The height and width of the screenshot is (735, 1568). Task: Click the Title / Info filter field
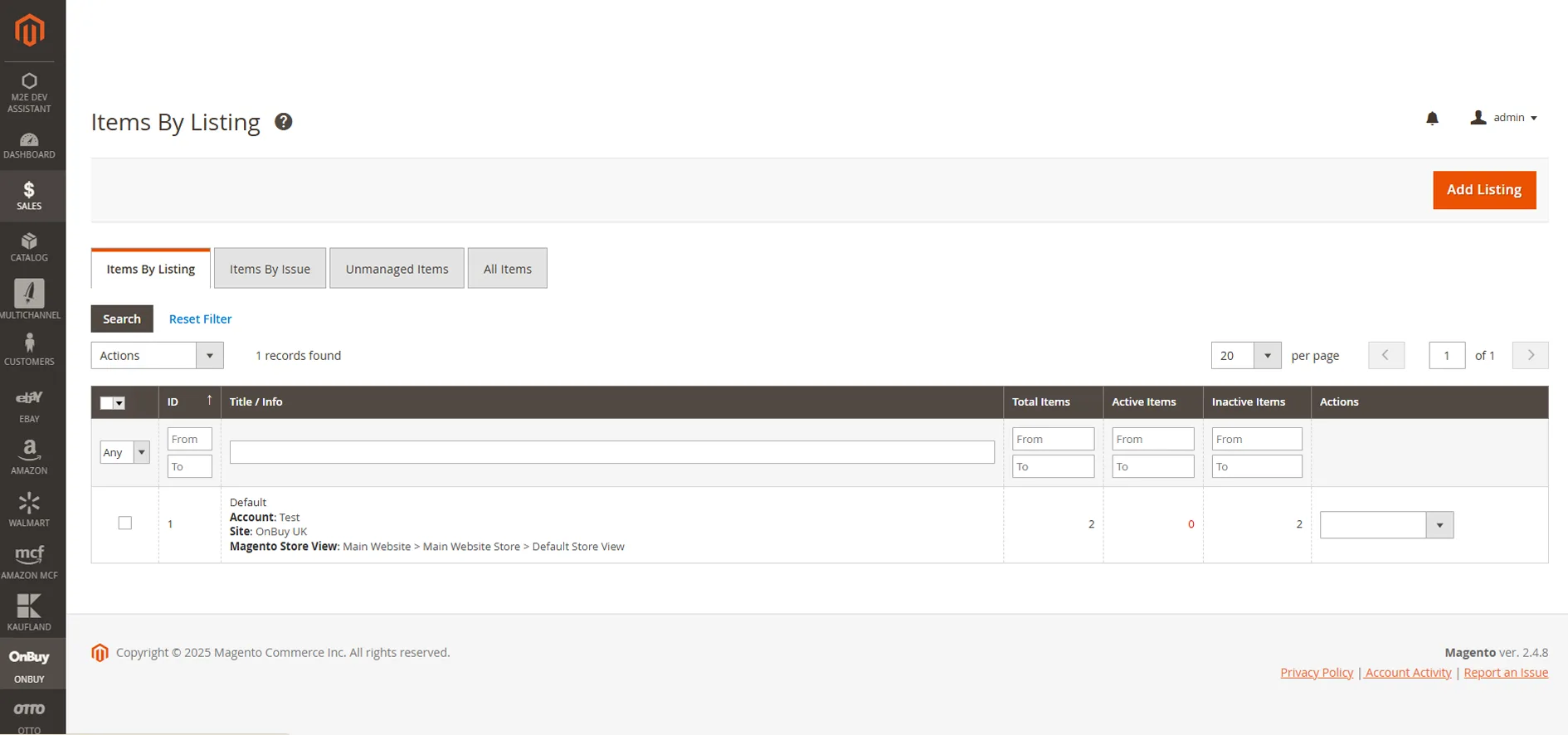coord(611,452)
